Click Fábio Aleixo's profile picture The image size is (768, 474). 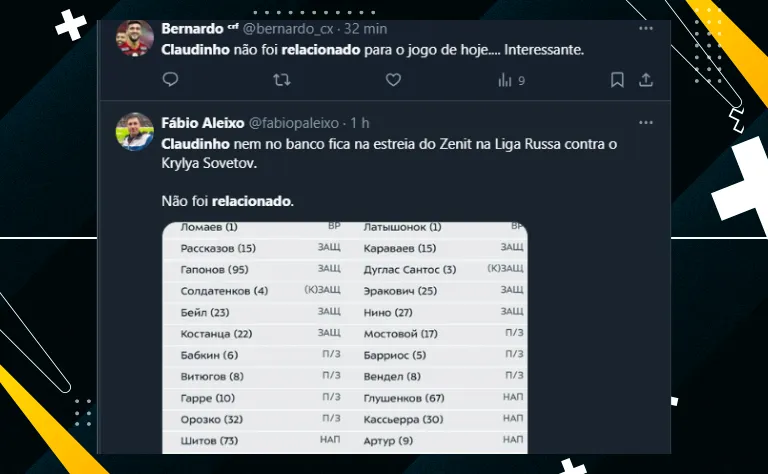(135, 132)
